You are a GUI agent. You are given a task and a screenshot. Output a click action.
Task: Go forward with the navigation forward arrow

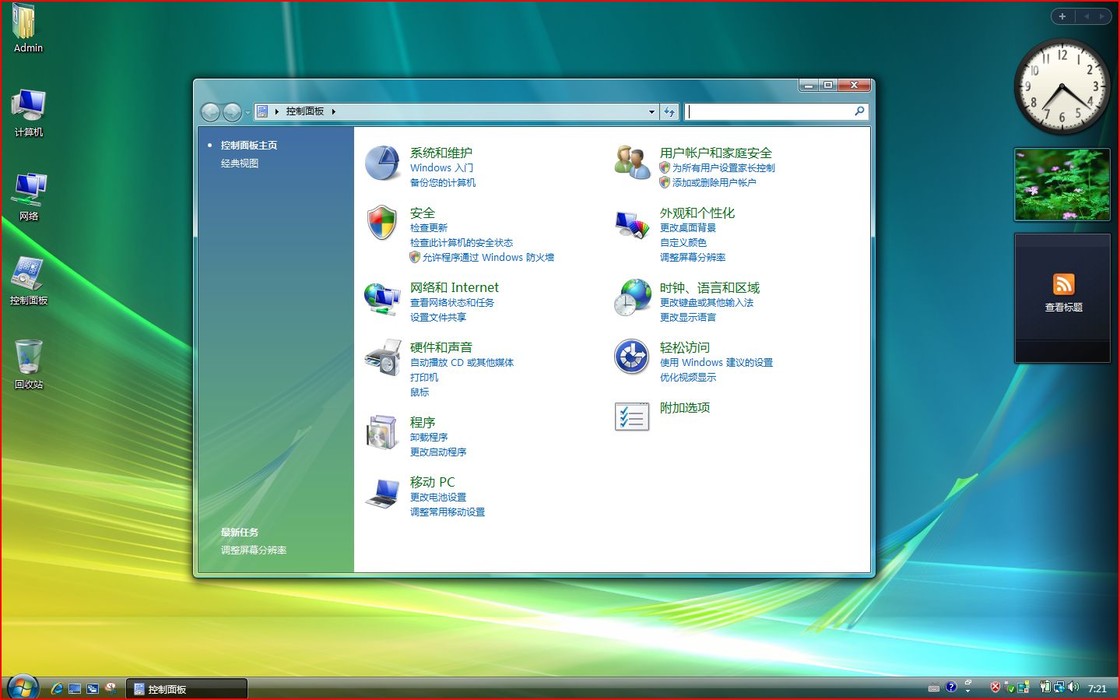coord(232,112)
